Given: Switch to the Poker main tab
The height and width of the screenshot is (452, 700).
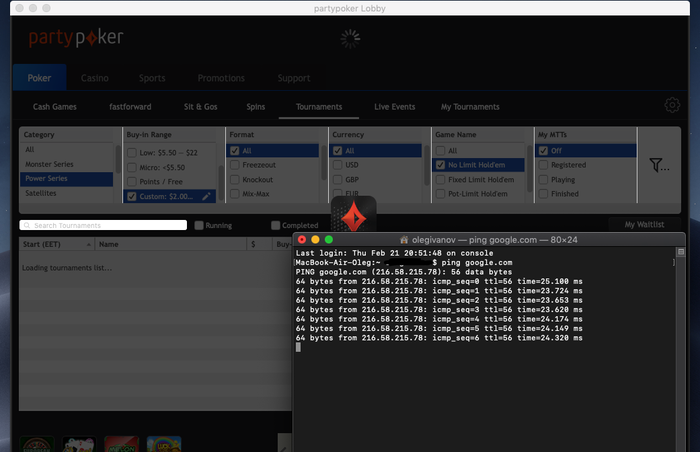Looking at the screenshot, I should pyautogui.click(x=39, y=78).
